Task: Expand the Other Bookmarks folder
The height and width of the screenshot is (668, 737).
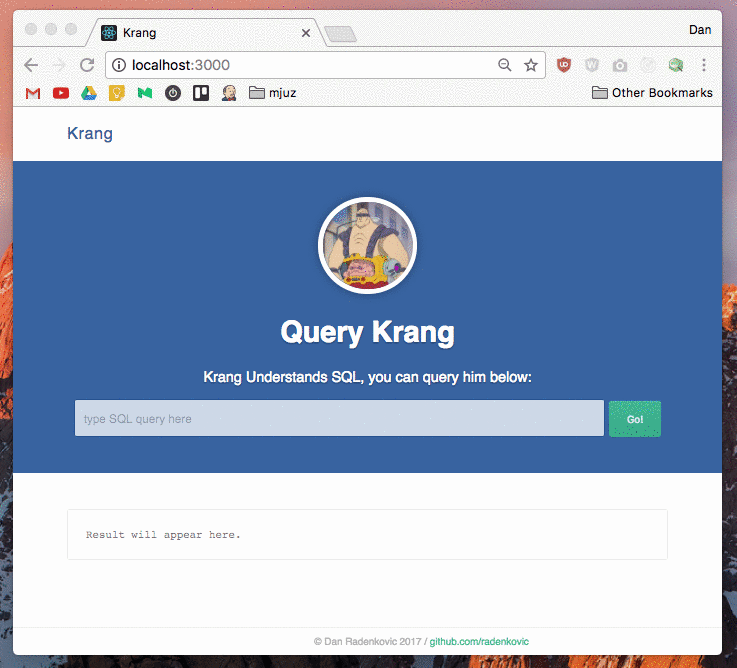Action: [652, 93]
